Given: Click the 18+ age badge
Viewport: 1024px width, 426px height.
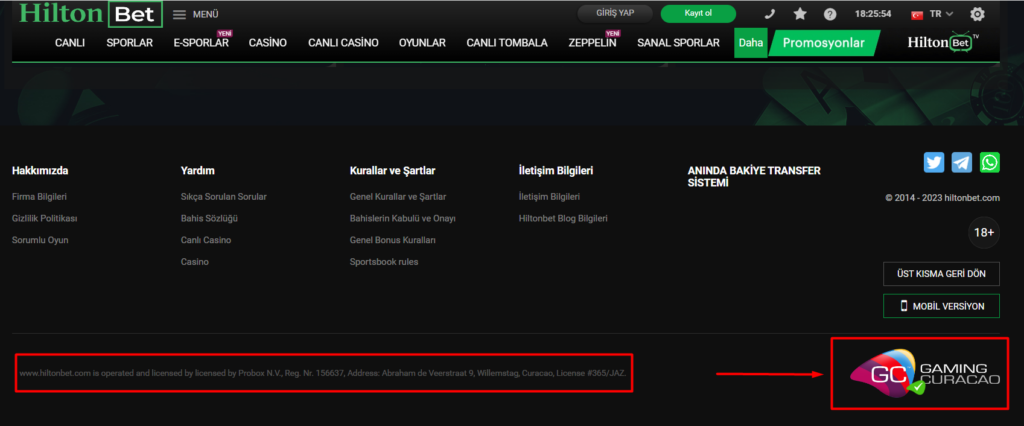Looking at the screenshot, I should [x=984, y=233].
